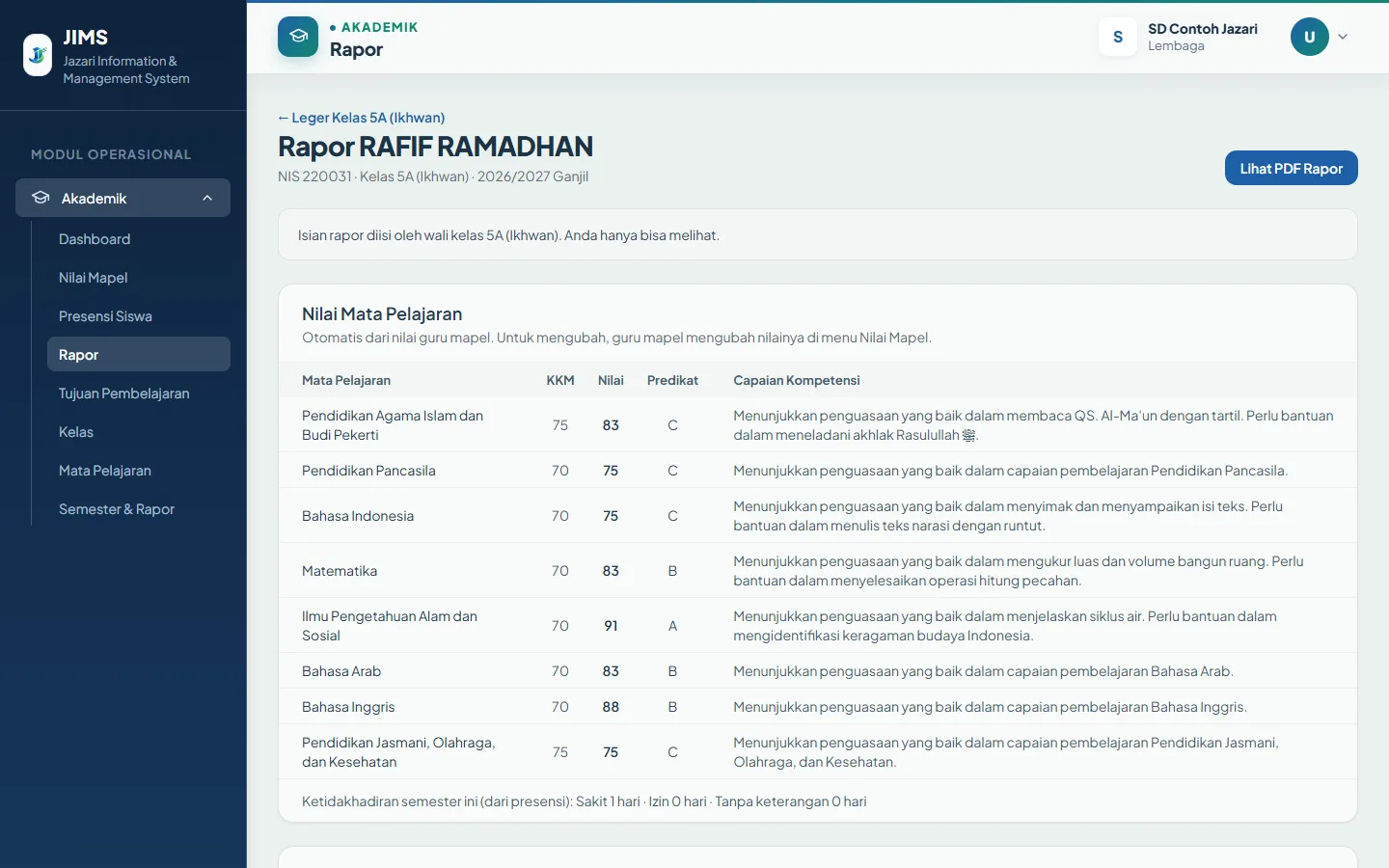The width and height of the screenshot is (1389, 868).
Task: Click the Lihat PDF Rapor button
Action: tap(1292, 168)
